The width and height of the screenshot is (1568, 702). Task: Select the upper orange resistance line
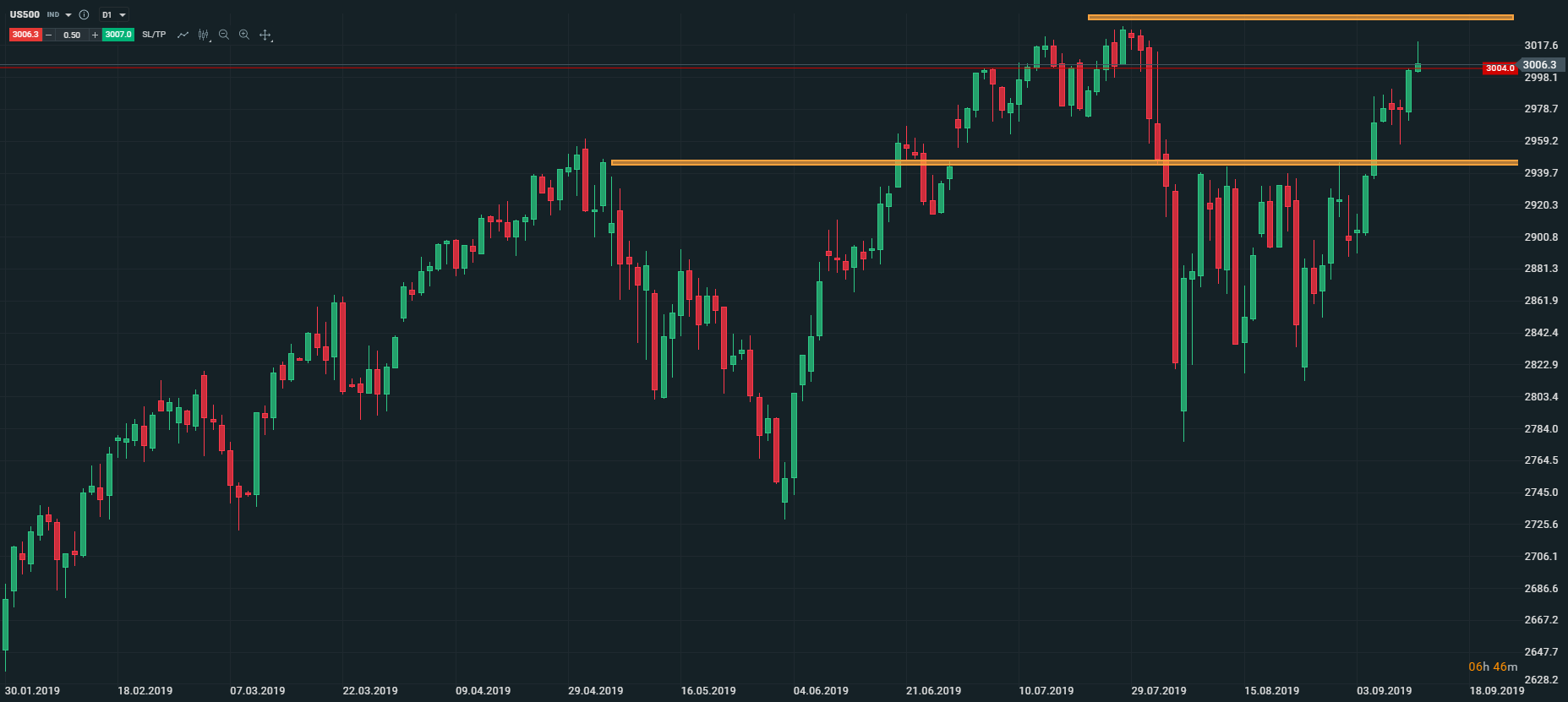(1300, 17)
